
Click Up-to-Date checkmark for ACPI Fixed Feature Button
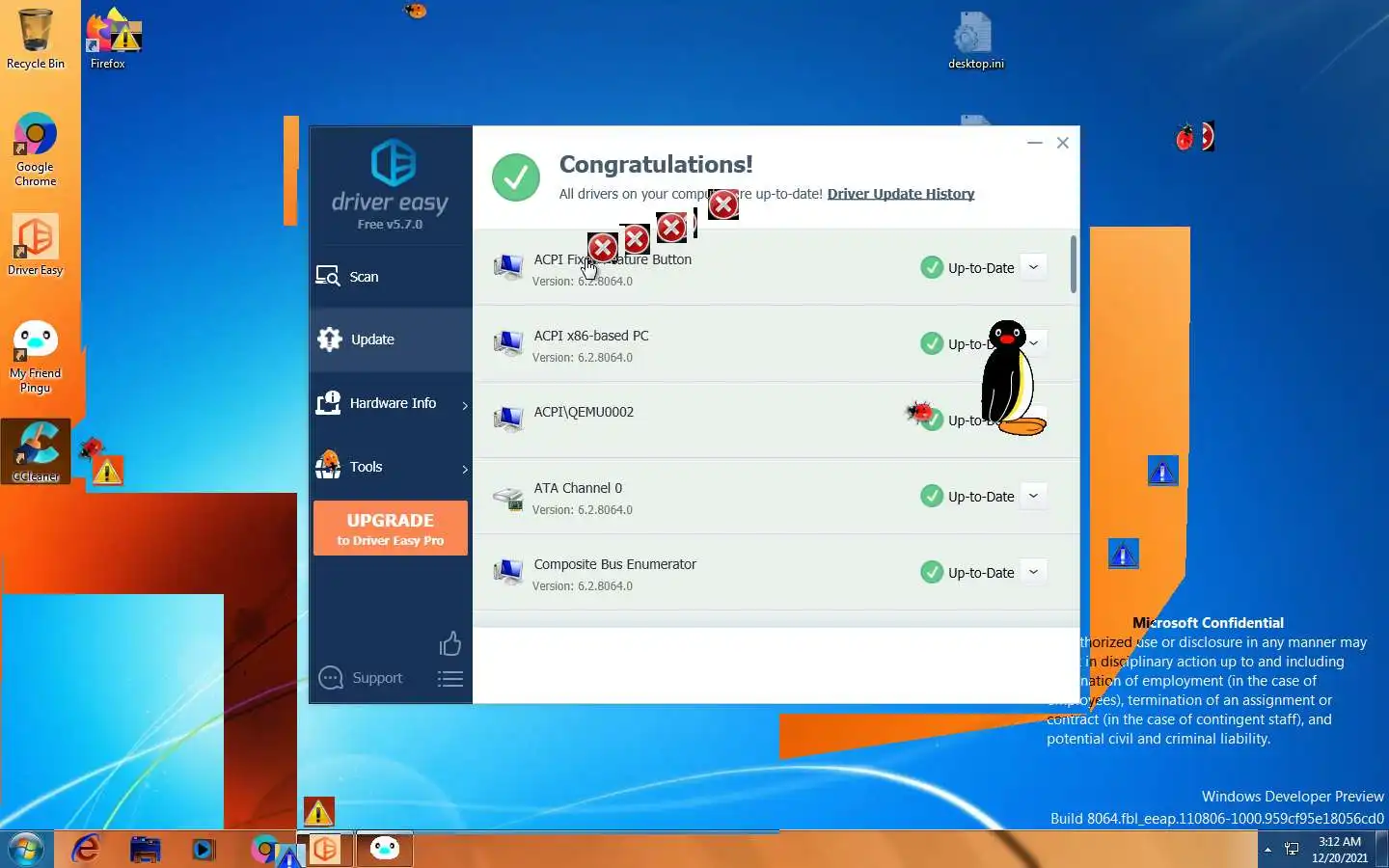coord(932,267)
